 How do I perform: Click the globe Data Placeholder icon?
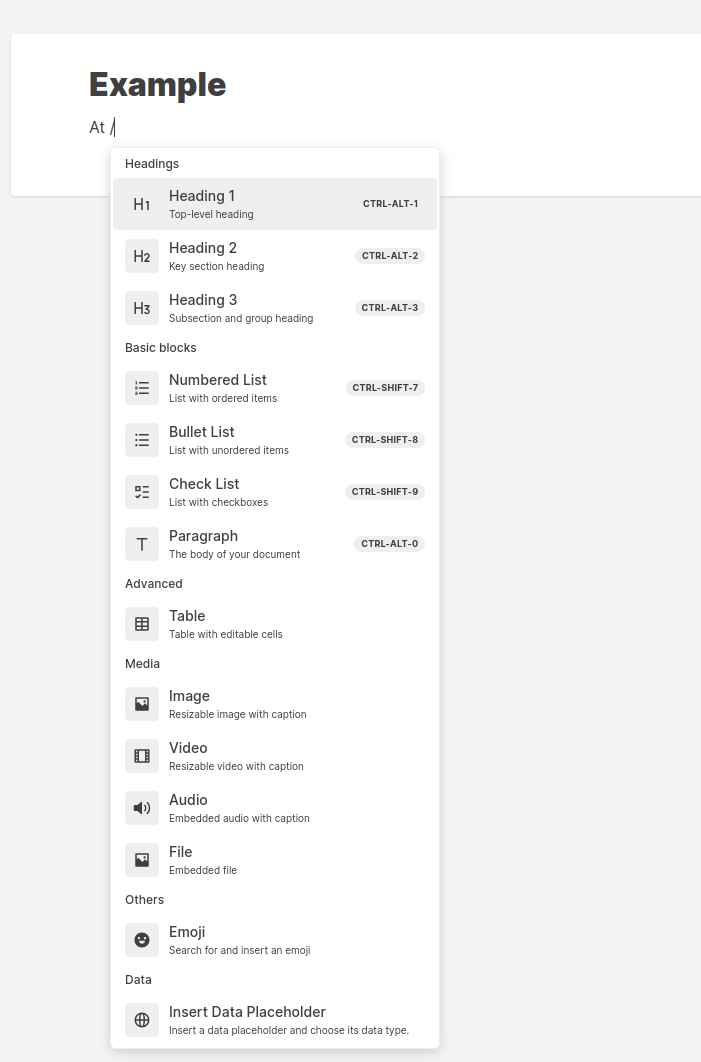coord(142,1020)
